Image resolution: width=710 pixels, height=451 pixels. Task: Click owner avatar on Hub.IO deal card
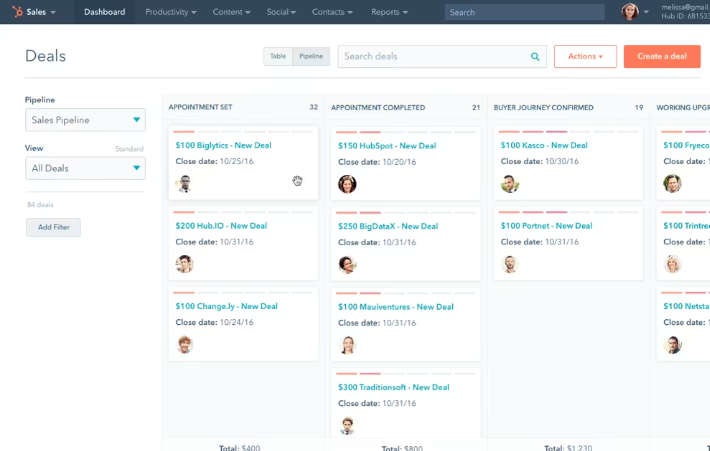[x=184, y=264]
